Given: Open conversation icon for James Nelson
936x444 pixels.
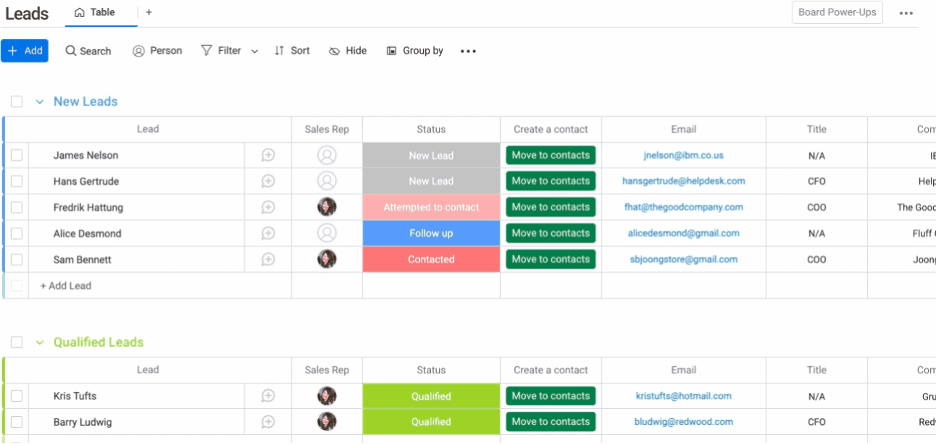Looking at the screenshot, I should click(268, 155).
